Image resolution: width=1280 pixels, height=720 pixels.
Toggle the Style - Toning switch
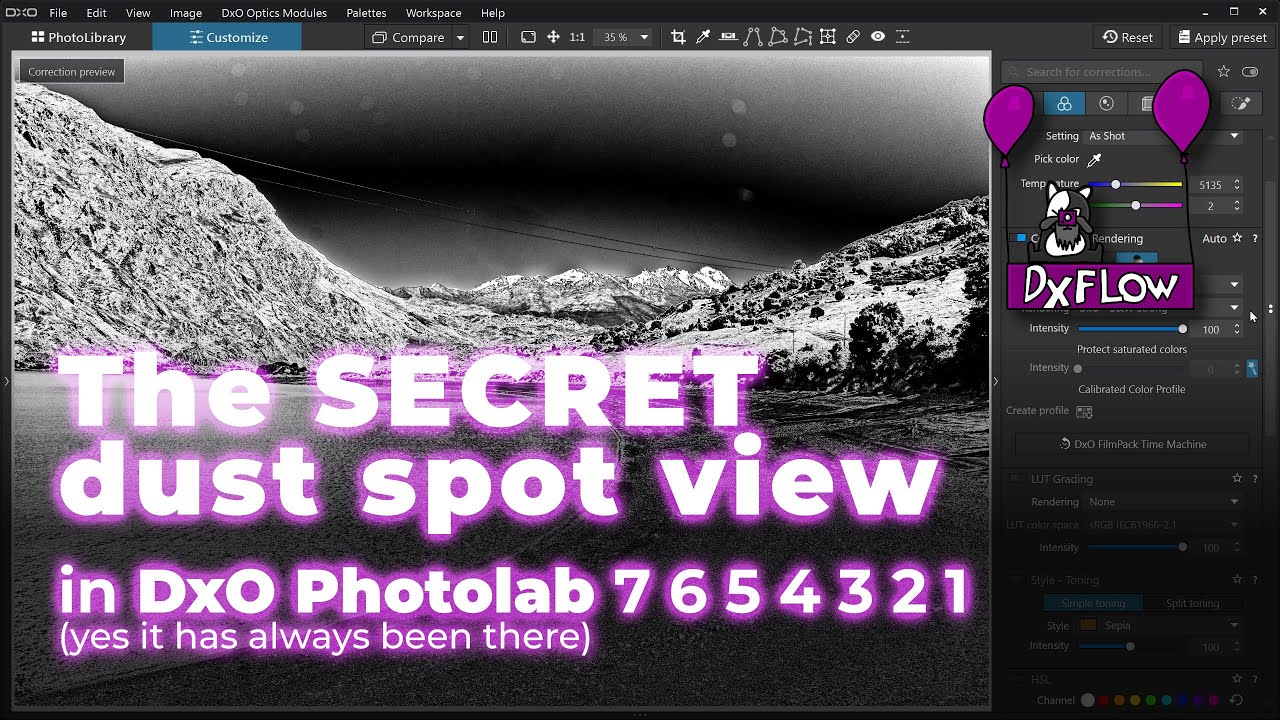pos(1015,580)
